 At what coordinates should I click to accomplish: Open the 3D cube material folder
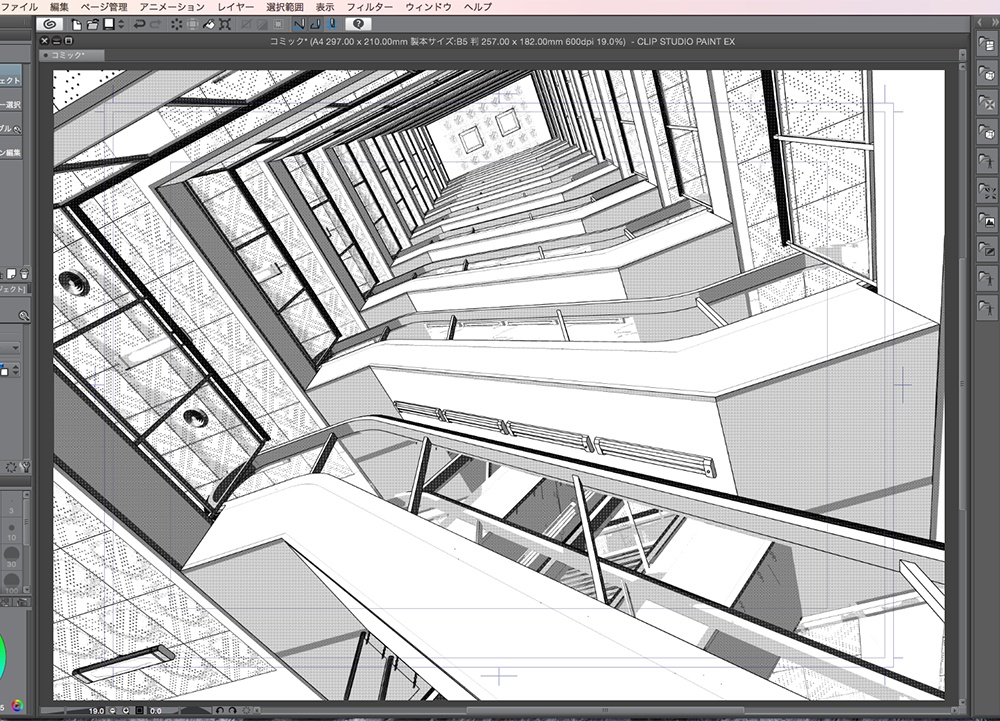pyautogui.click(x=987, y=73)
